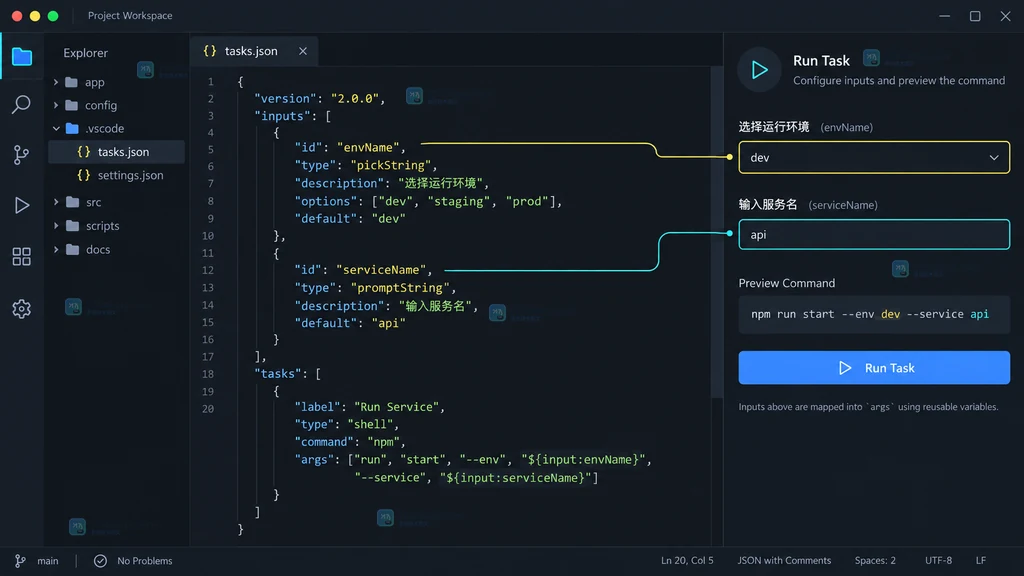Click the No Problems checkmark icon
1024x576 pixels.
click(100, 561)
